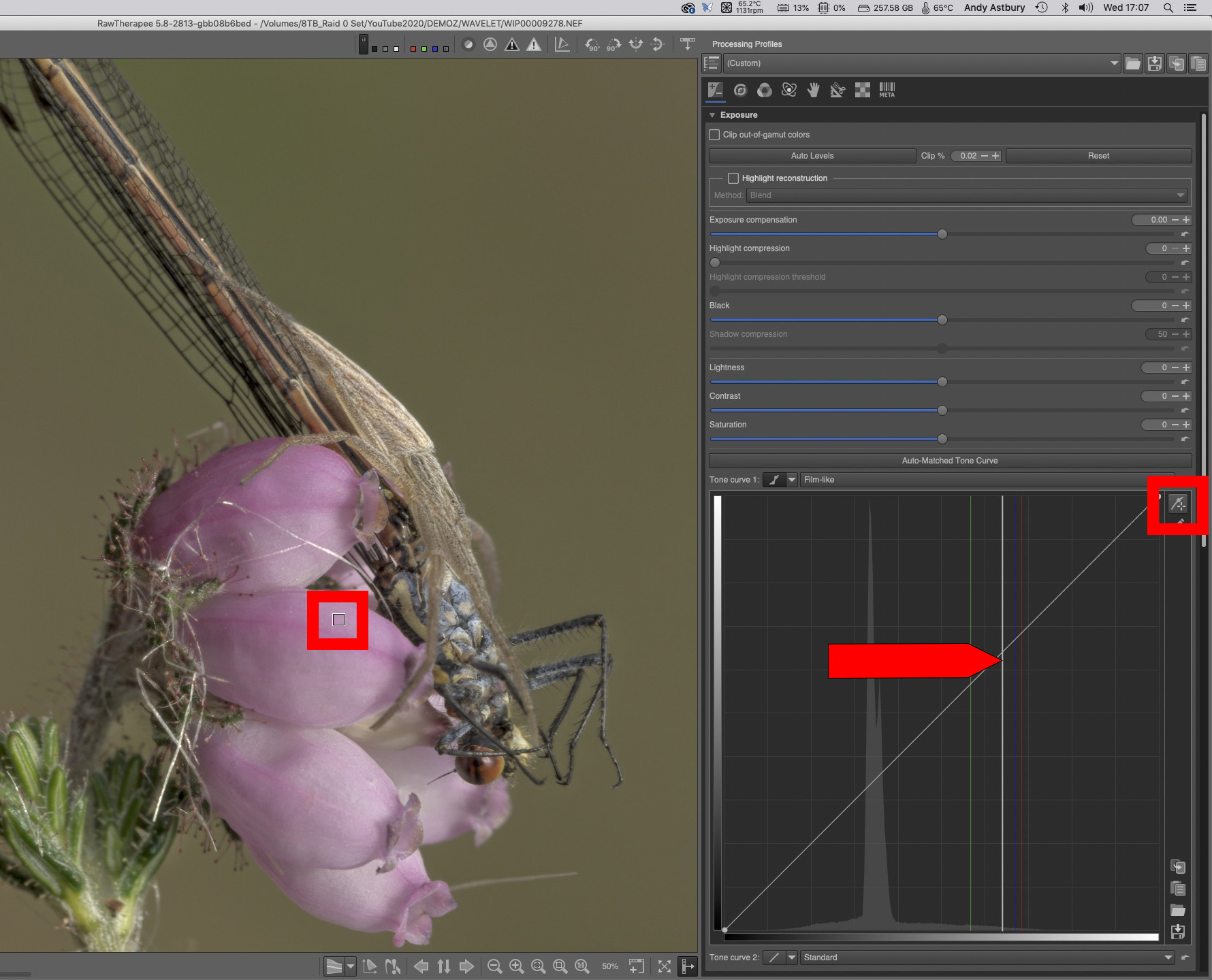Image resolution: width=1212 pixels, height=980 pixels.
Task: Enable Clip out-of-gamut colors checkbox
Action: click(714, 135)
